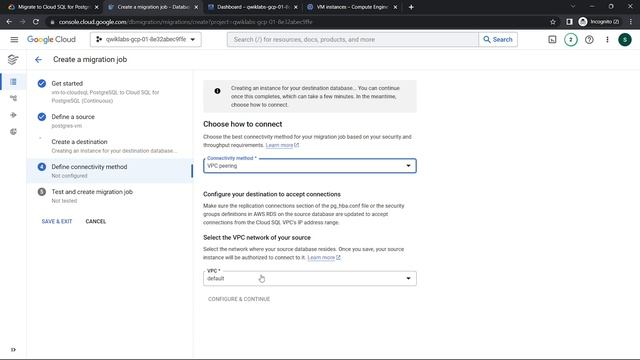Open the tab search chevron in title bar
640x360 pixels.
click(573, 7)
